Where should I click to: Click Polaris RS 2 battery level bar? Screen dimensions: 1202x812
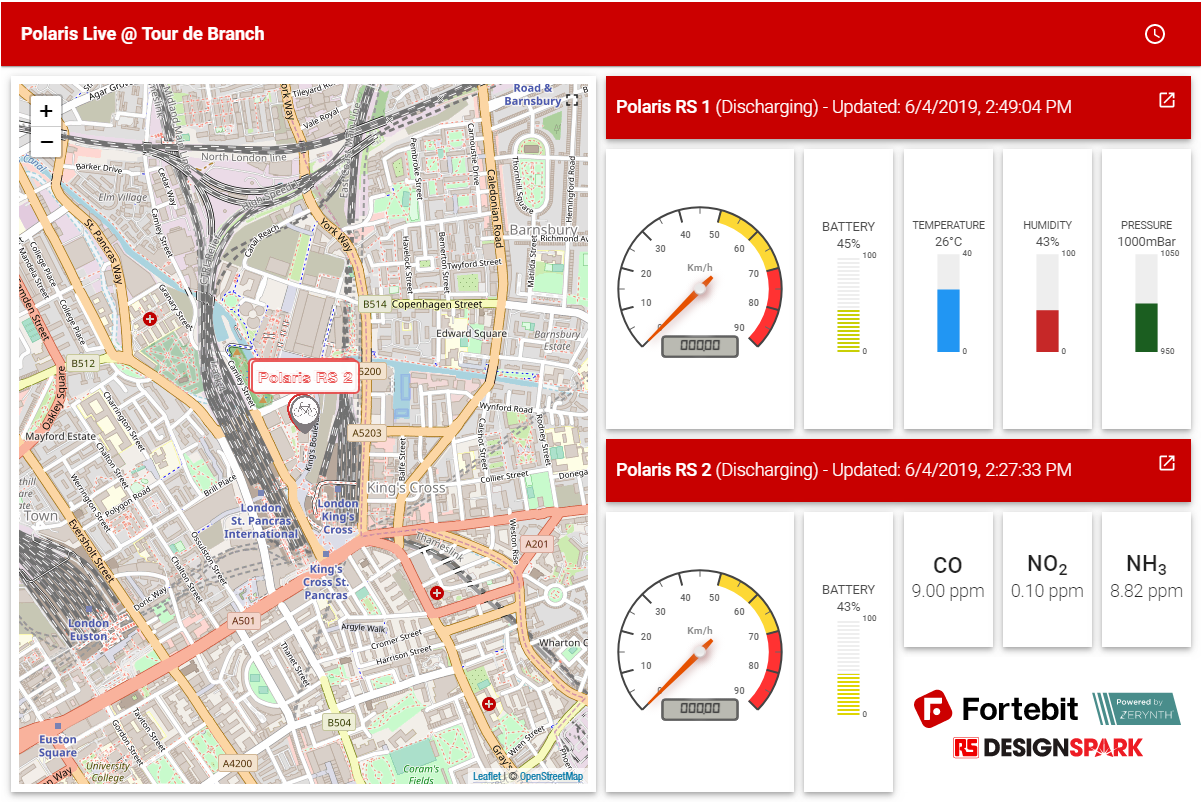coord(848,668)
